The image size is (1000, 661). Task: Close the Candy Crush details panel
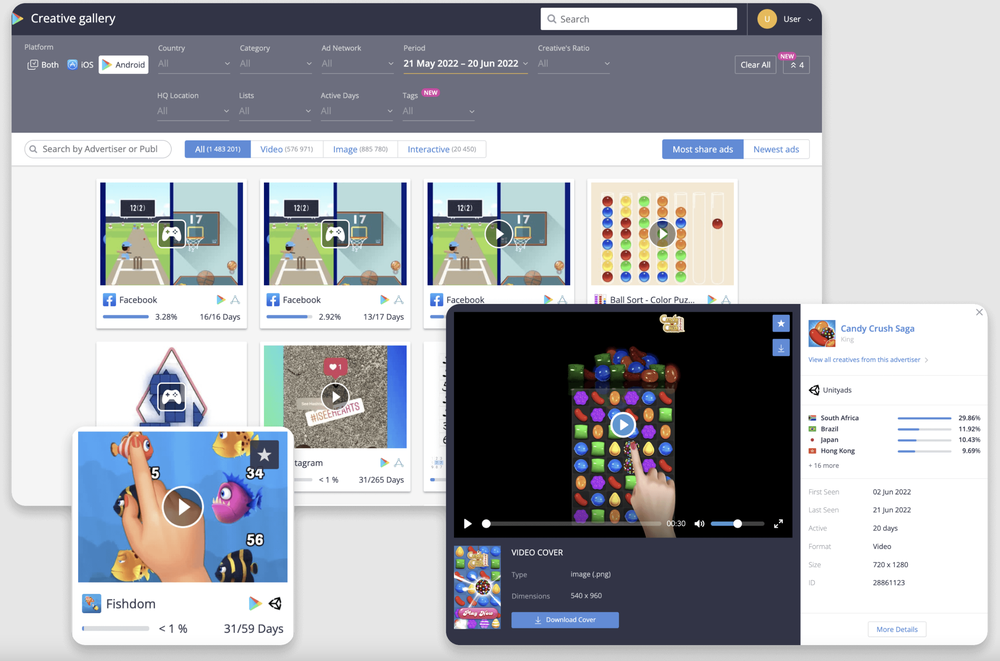coord(979,313)
